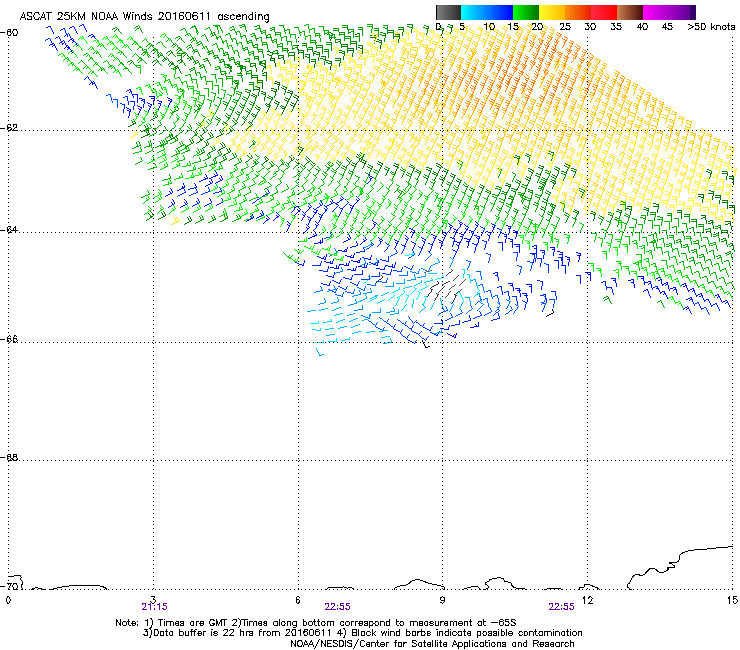740x650 pixels.
Task: Click the '12' longitude axis label
Action: tap(588, 600)
